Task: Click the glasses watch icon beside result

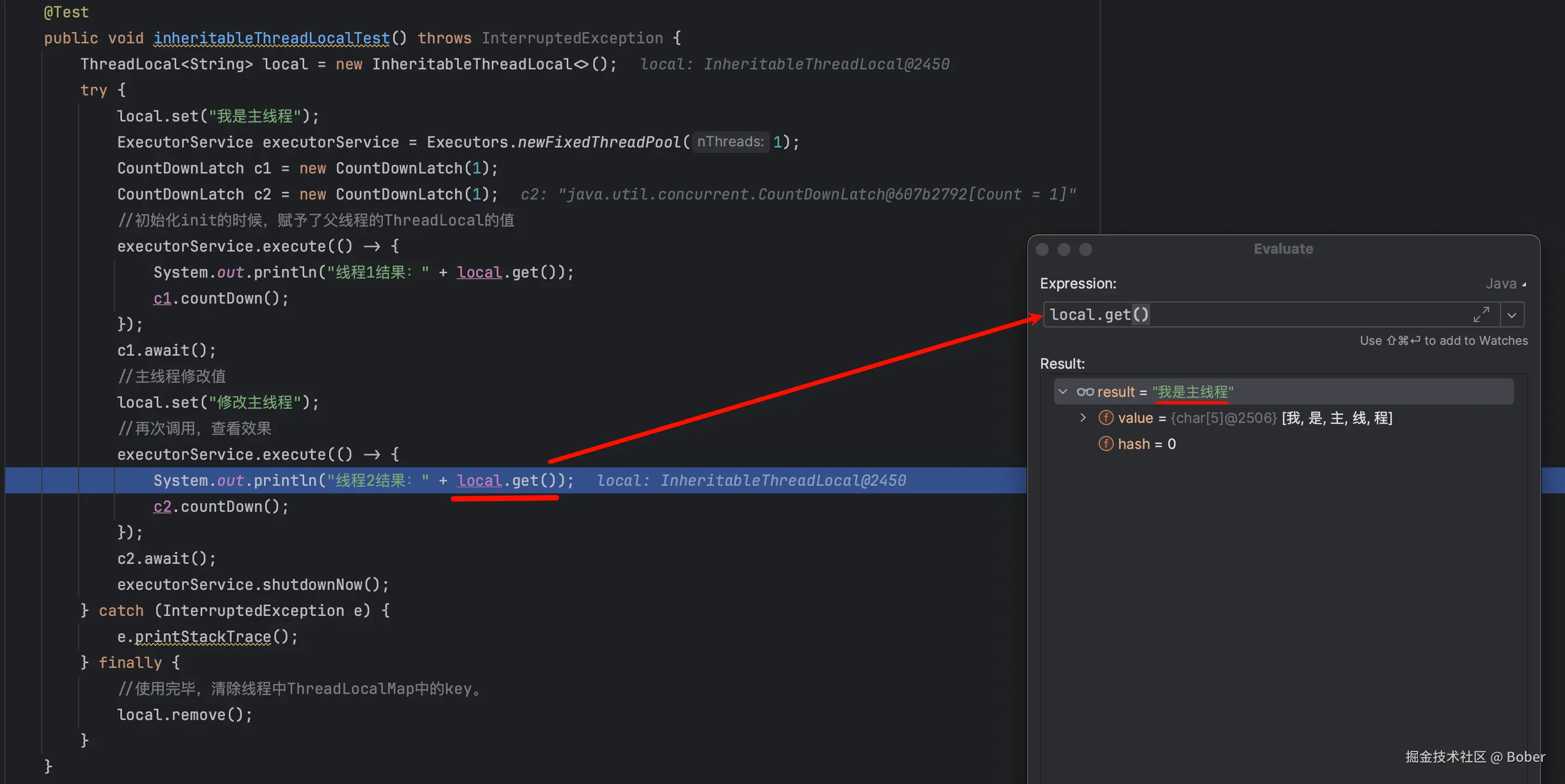Action: 1085,391
